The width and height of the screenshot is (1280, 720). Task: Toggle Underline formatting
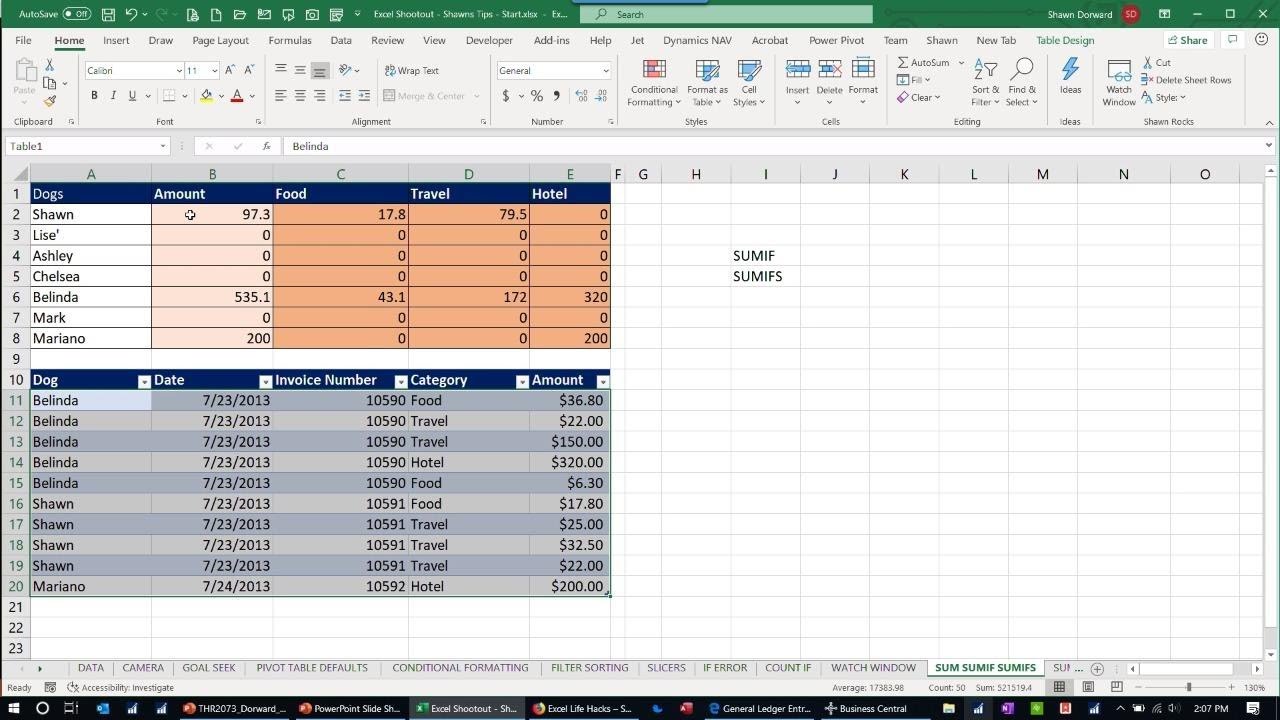coord(131,96)
